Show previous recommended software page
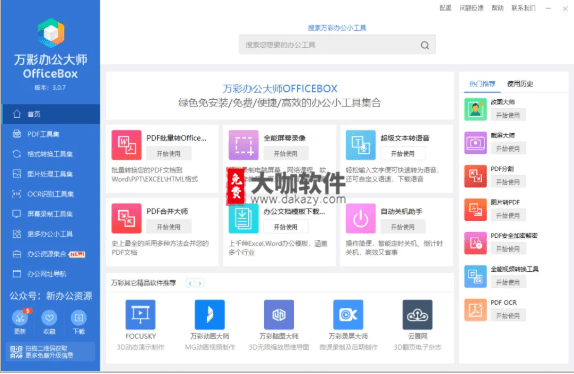574x374 pixels. click(190, 283)
